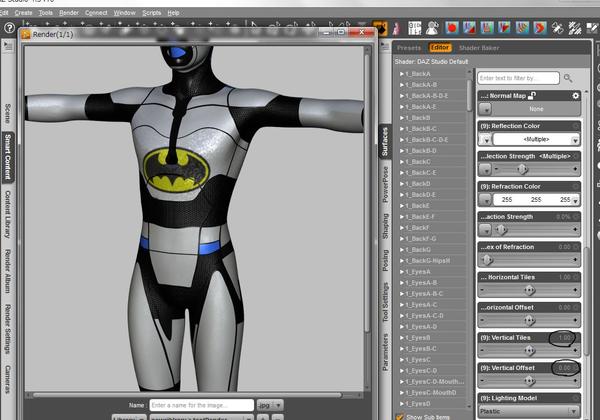Click minus button on Vertical Offset slider
Image resolution: width=600 pixels, height=420 pixels.
[482, 381]
